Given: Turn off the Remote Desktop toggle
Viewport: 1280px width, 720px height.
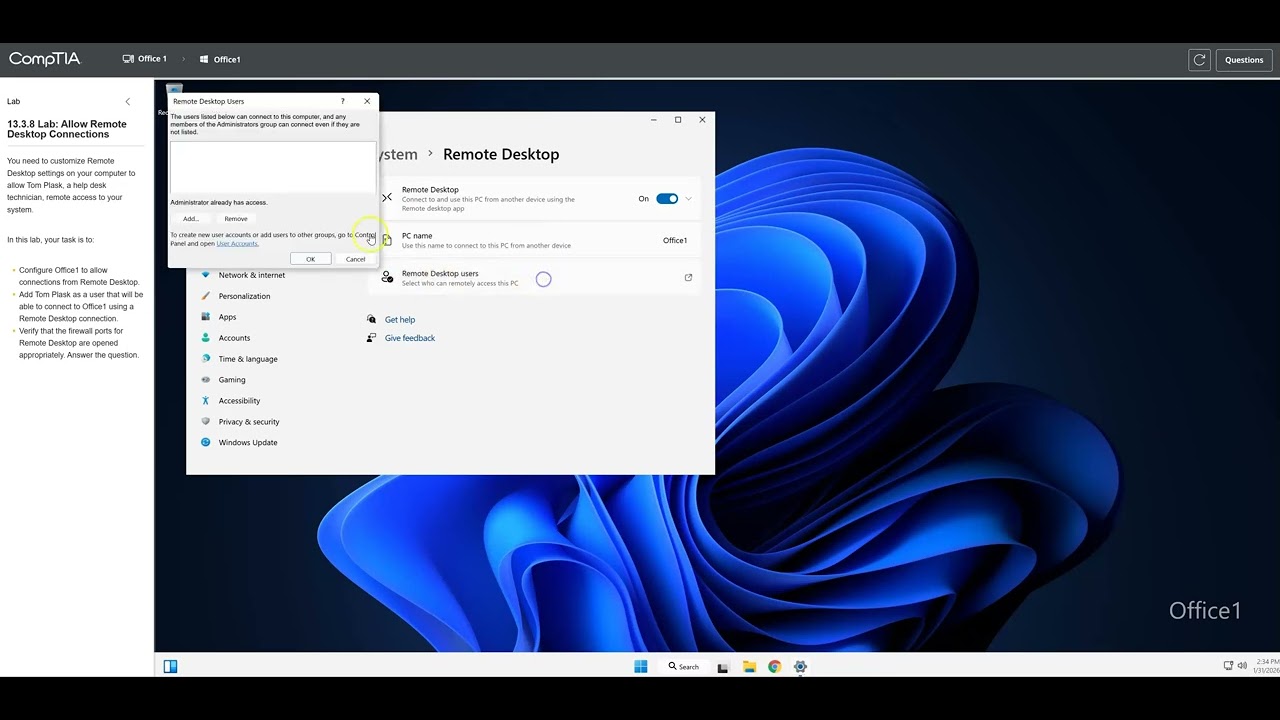Looking at the screenshot, I should [667, 199].
